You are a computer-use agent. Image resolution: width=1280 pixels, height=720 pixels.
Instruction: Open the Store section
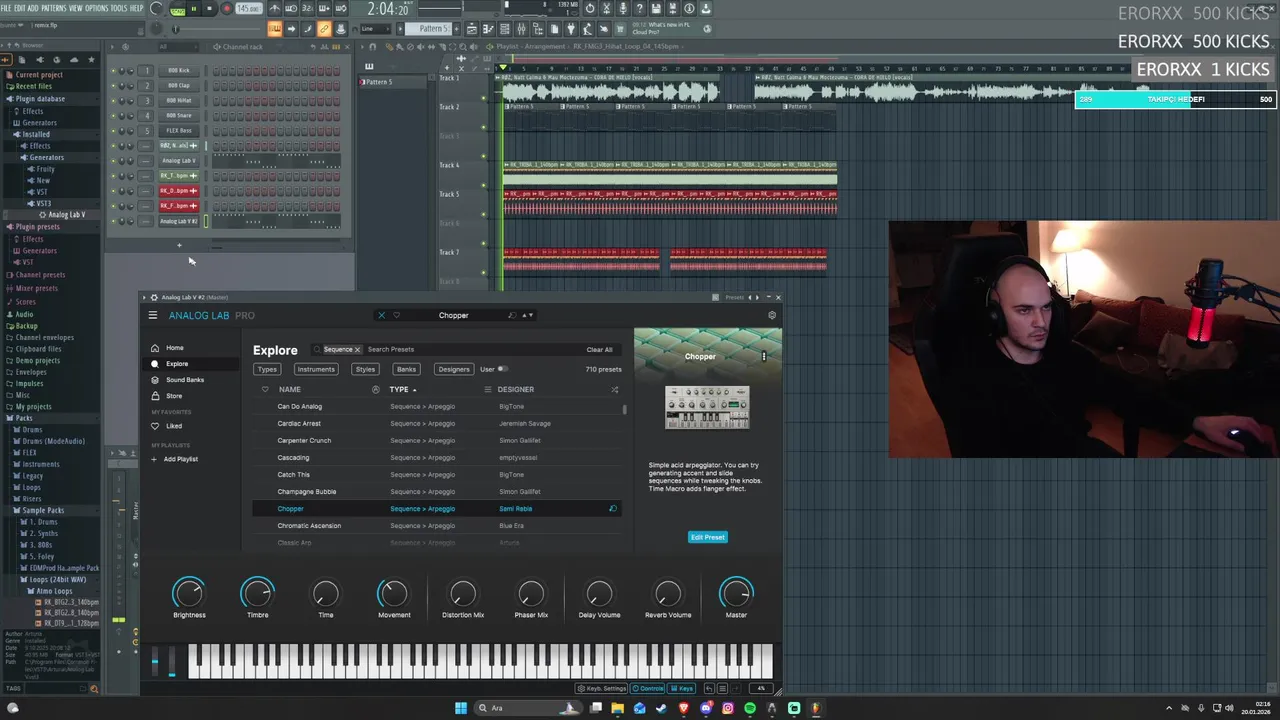174,396
